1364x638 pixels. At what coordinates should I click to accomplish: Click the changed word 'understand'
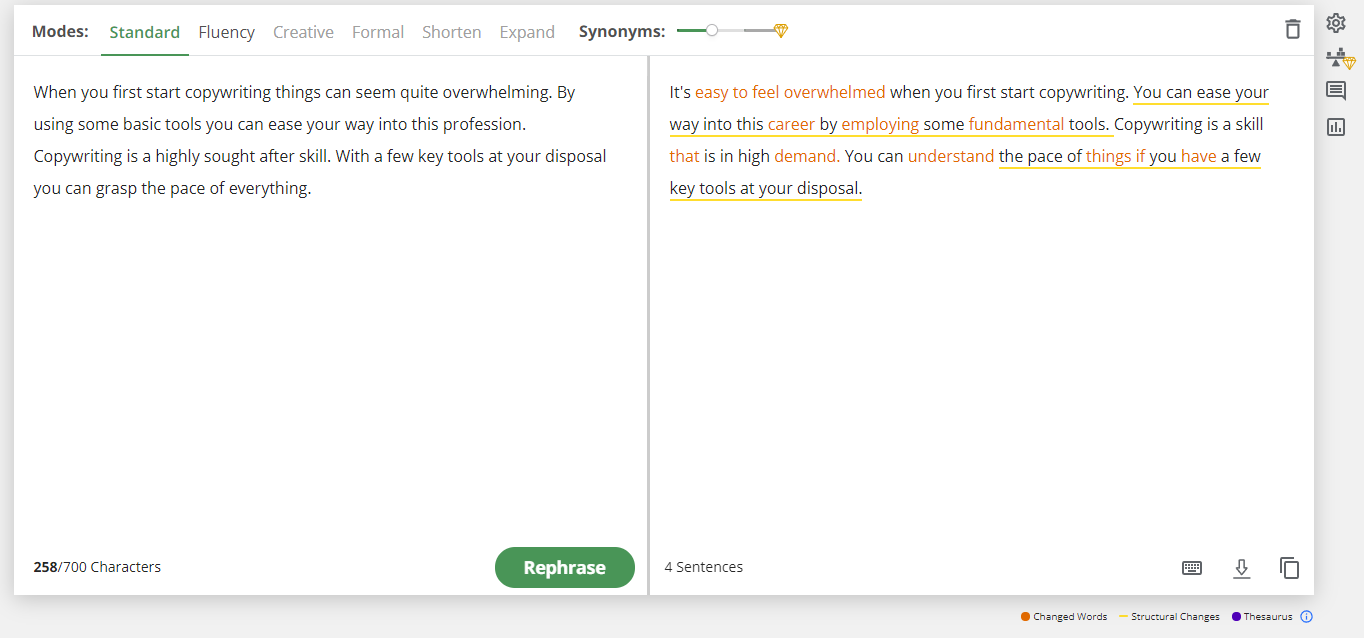tap(951, 156)
